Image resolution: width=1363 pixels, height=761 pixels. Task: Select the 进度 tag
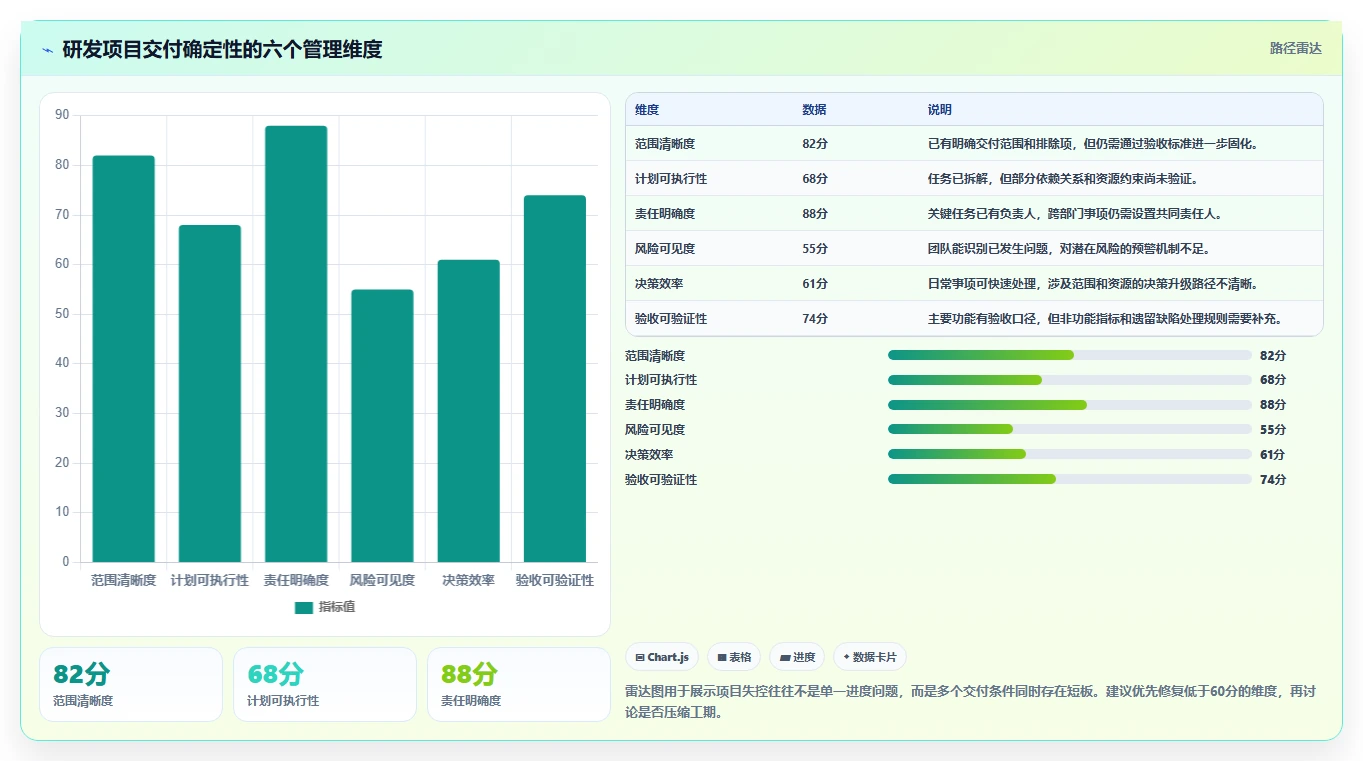[797, 657]
